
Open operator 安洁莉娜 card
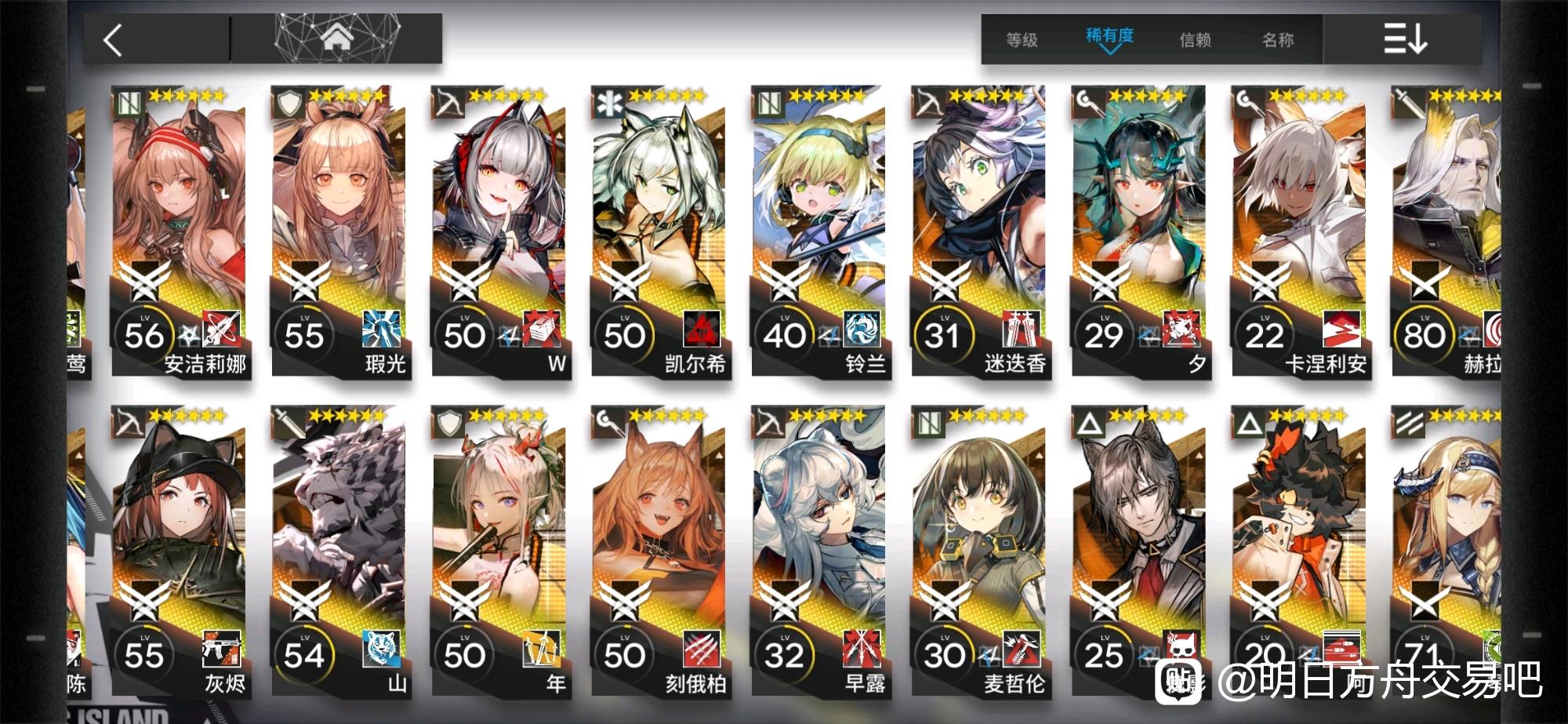tap(180, 231)
